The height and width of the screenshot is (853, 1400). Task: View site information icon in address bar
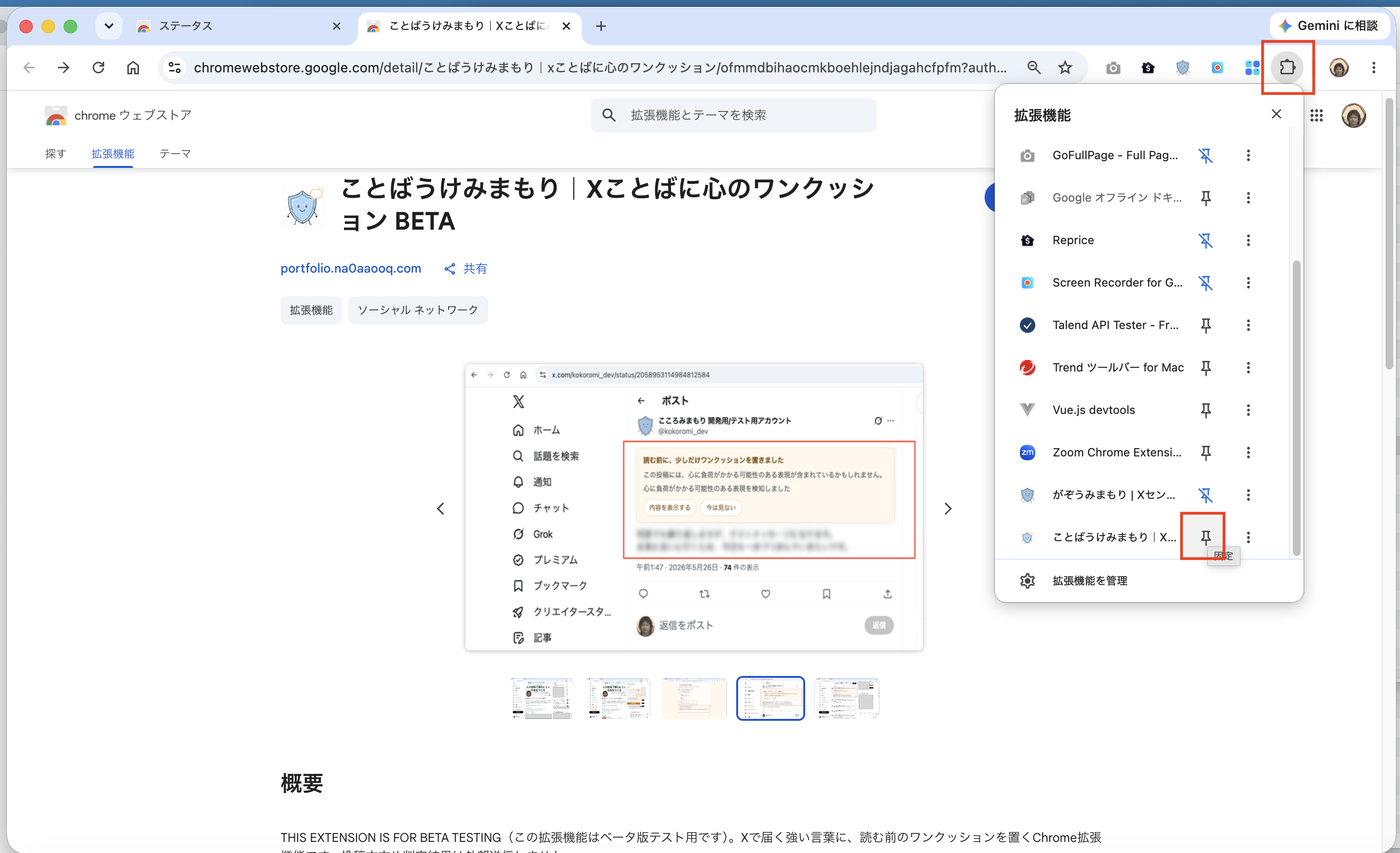click(x=175, y=68)
